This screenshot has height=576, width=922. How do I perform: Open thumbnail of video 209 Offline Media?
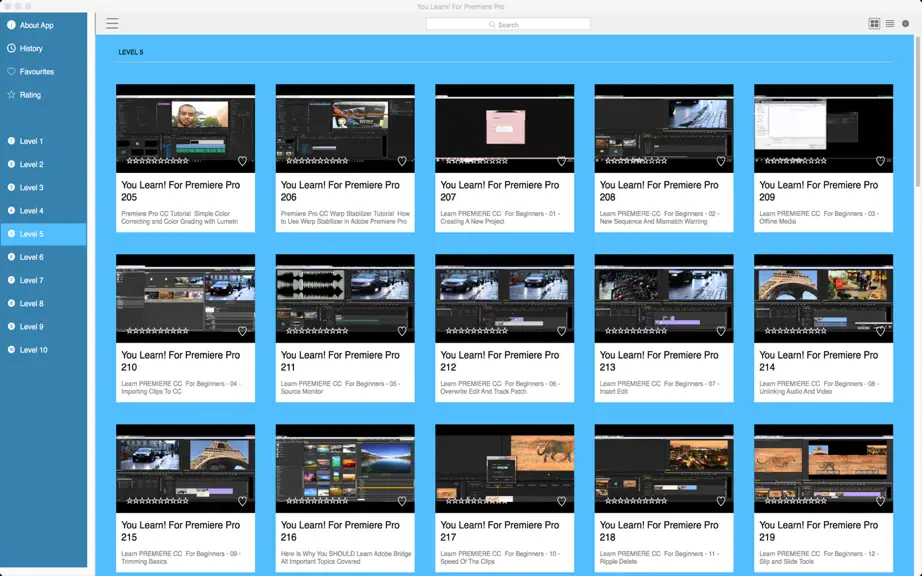[823, 128]
